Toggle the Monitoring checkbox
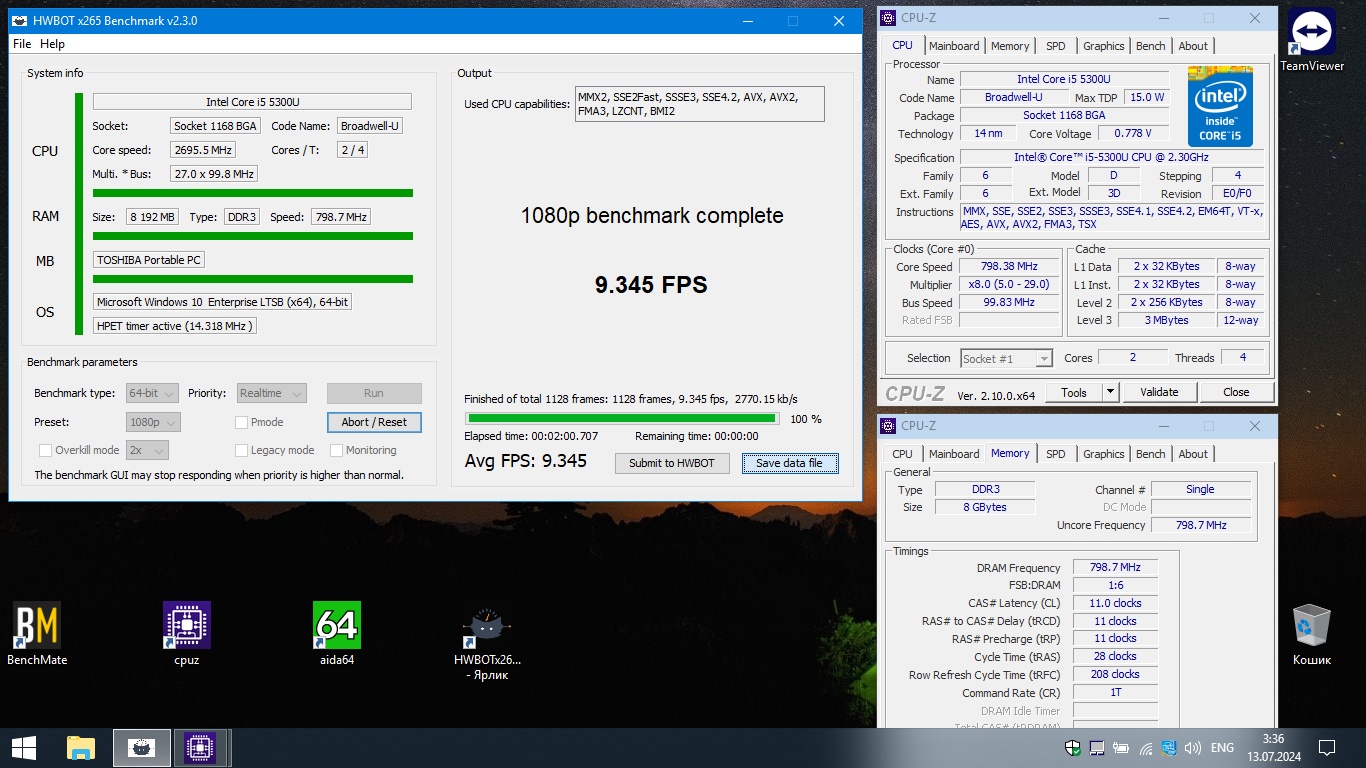 (336, 450)
